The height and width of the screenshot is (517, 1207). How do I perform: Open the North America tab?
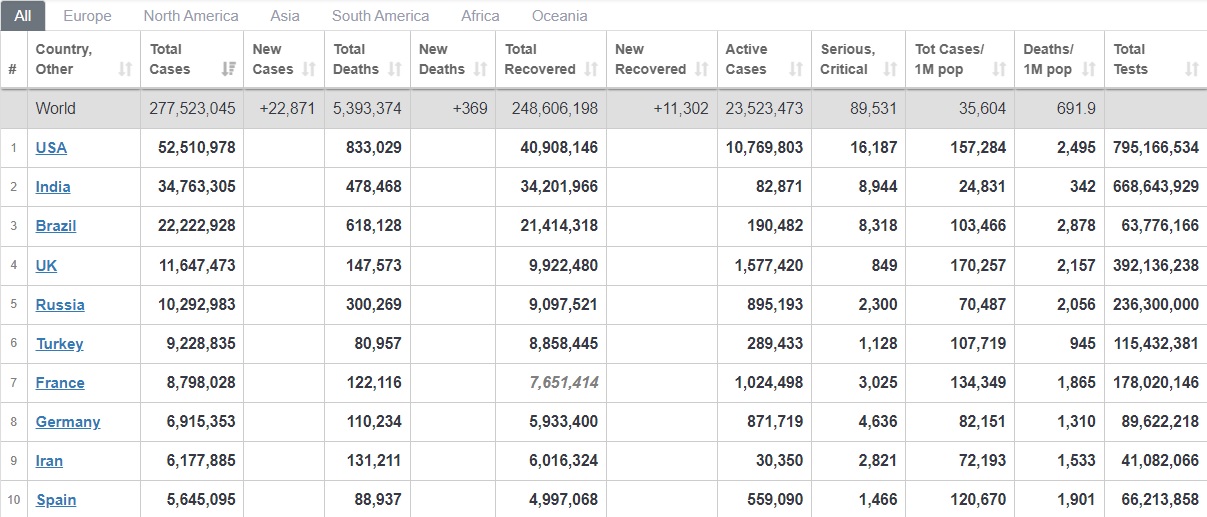click(x=191, y=16)
